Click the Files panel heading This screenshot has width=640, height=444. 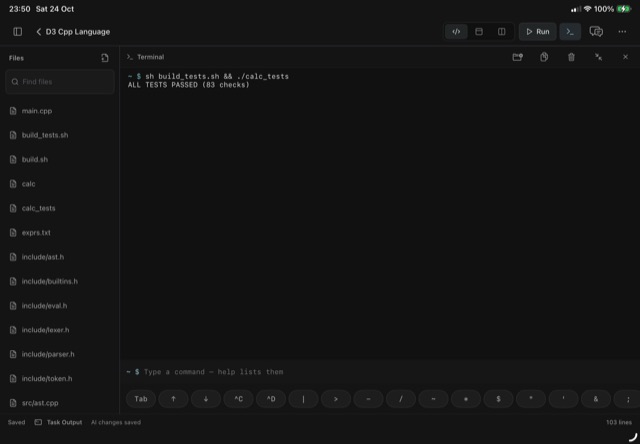tap(16, 58)
